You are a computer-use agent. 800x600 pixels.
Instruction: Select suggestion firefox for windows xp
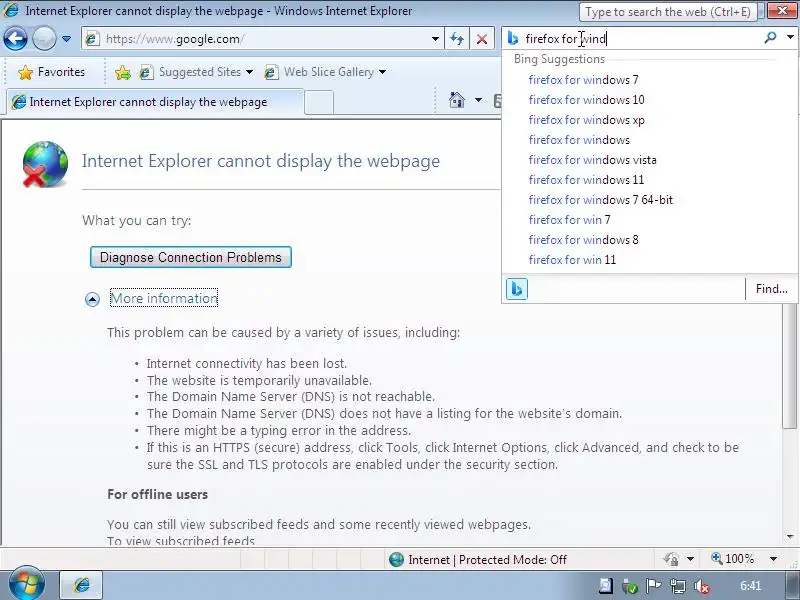point(586,120)
